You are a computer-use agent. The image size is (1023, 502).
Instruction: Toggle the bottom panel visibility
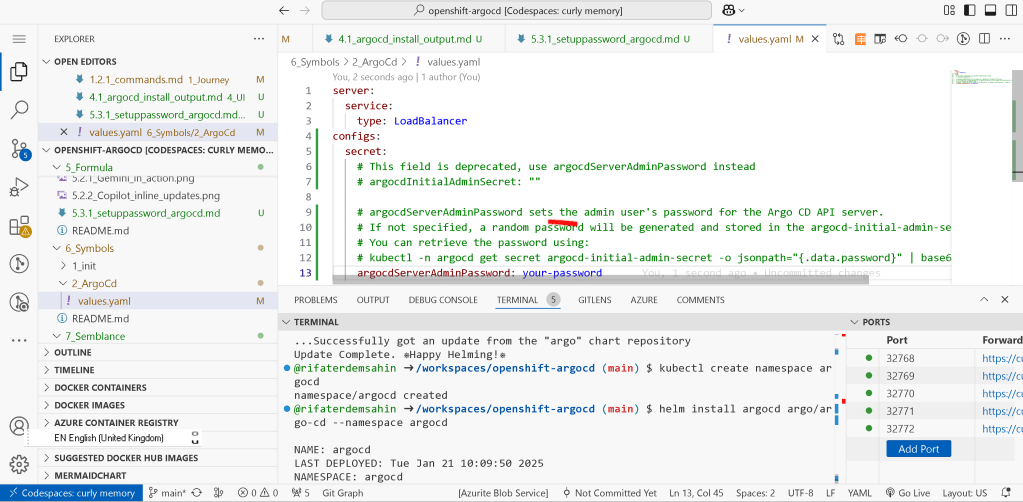pyautogui.click(x=990, y=10)
